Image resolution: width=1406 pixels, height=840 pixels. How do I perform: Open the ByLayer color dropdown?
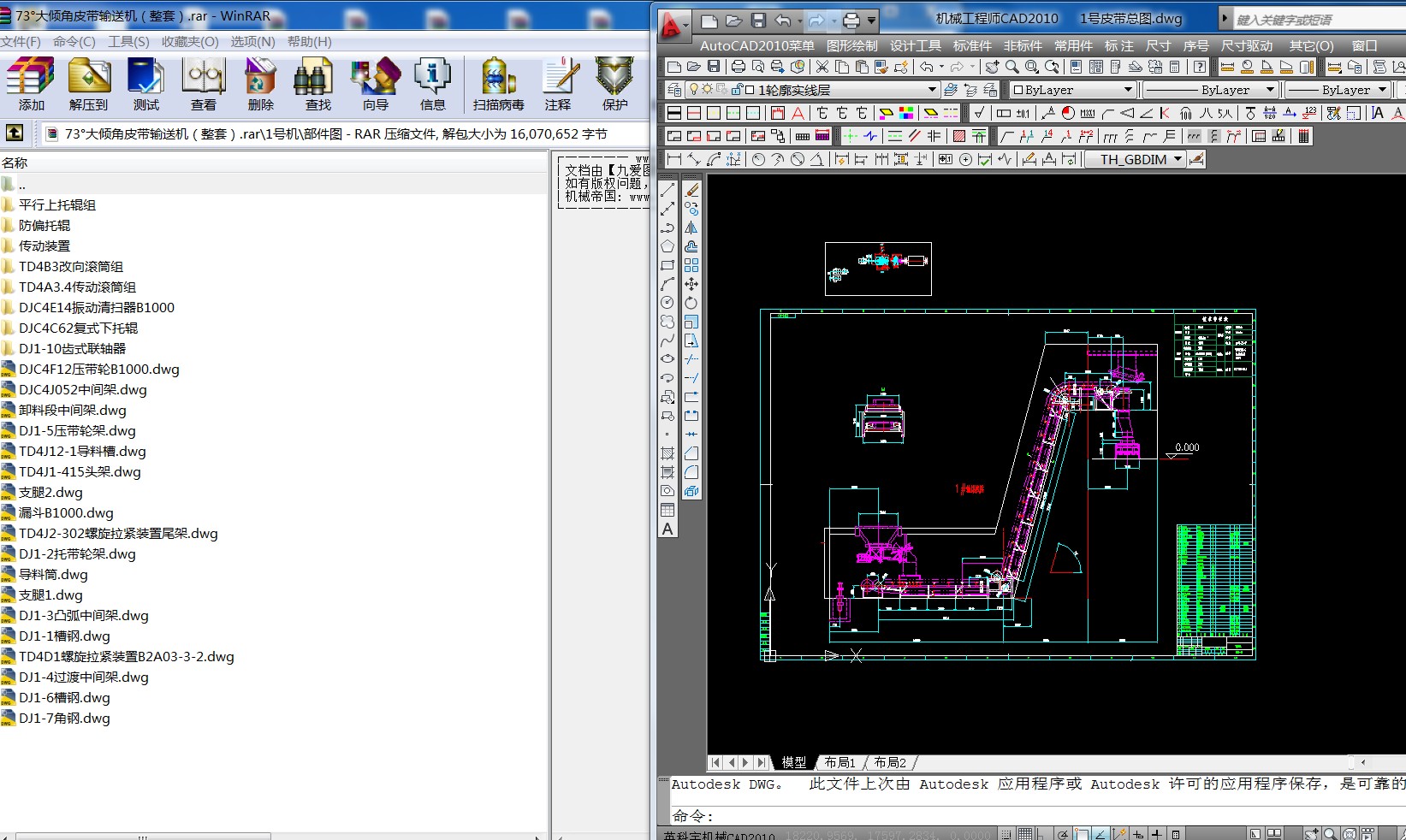[x=1073, y=90]
